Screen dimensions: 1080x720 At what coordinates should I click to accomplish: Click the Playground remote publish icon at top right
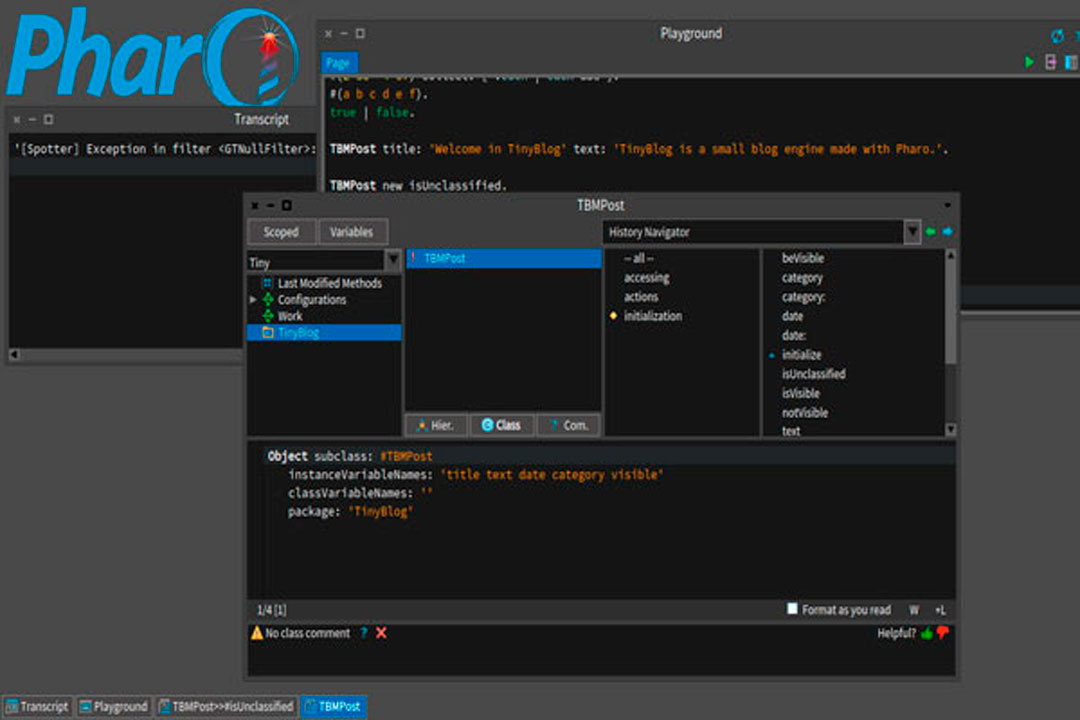click(1057, 36)
